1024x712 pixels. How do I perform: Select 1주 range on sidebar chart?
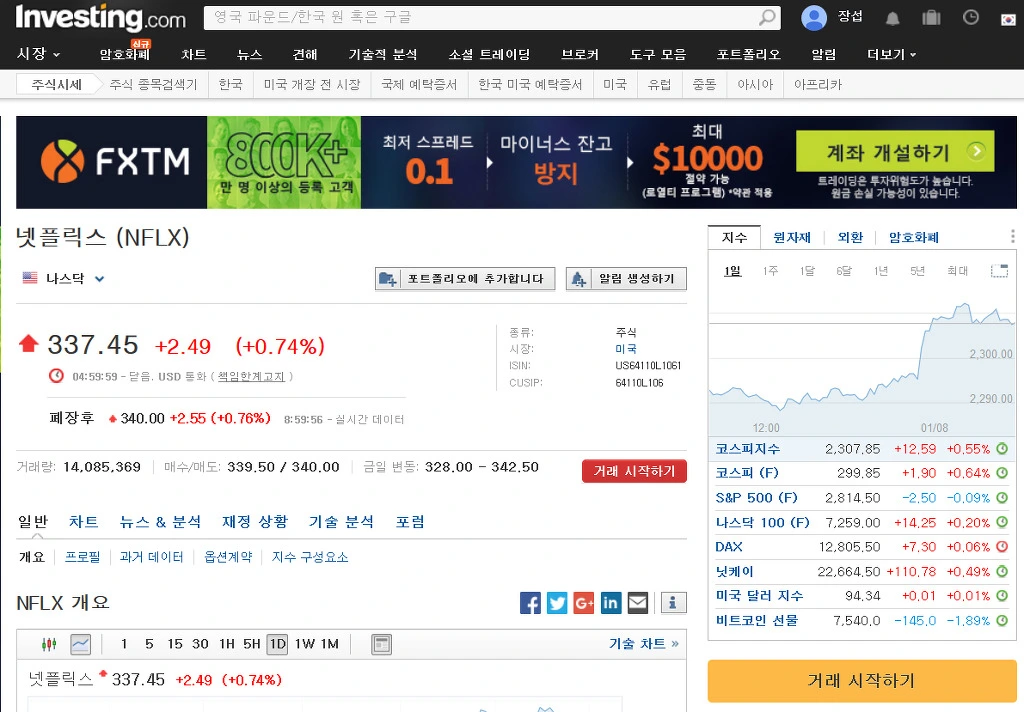(770, 270)
